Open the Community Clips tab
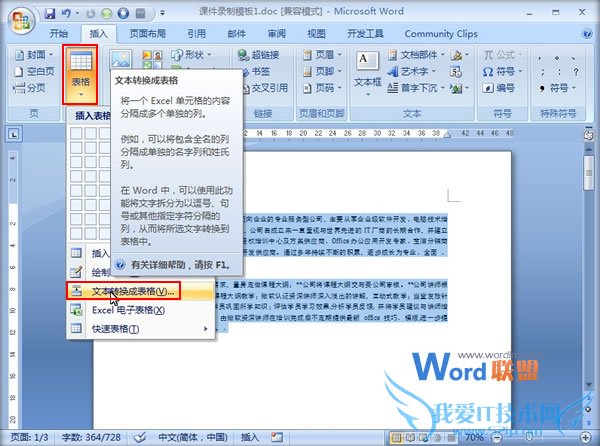The image size is (600, 446). [x=441, y=34]
